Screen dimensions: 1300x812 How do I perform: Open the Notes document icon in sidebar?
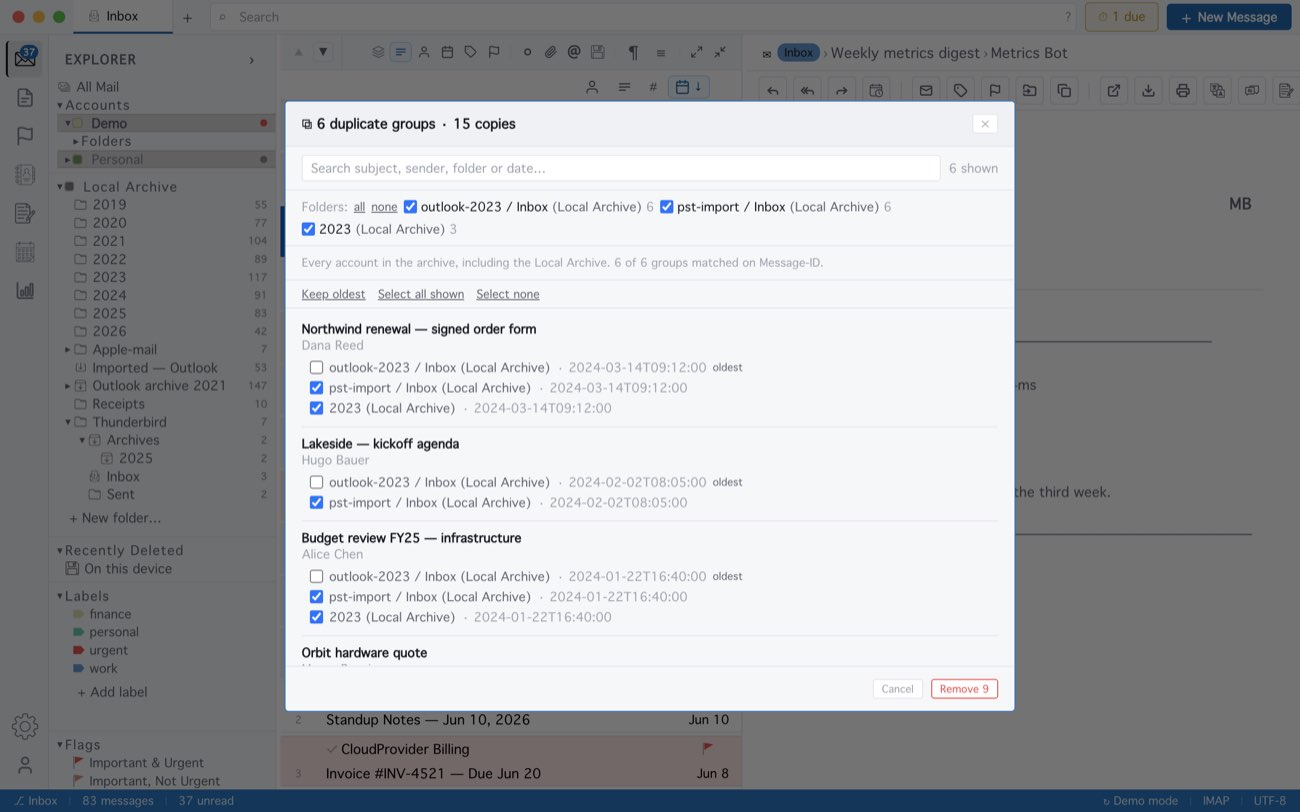[x=25, y=98]
